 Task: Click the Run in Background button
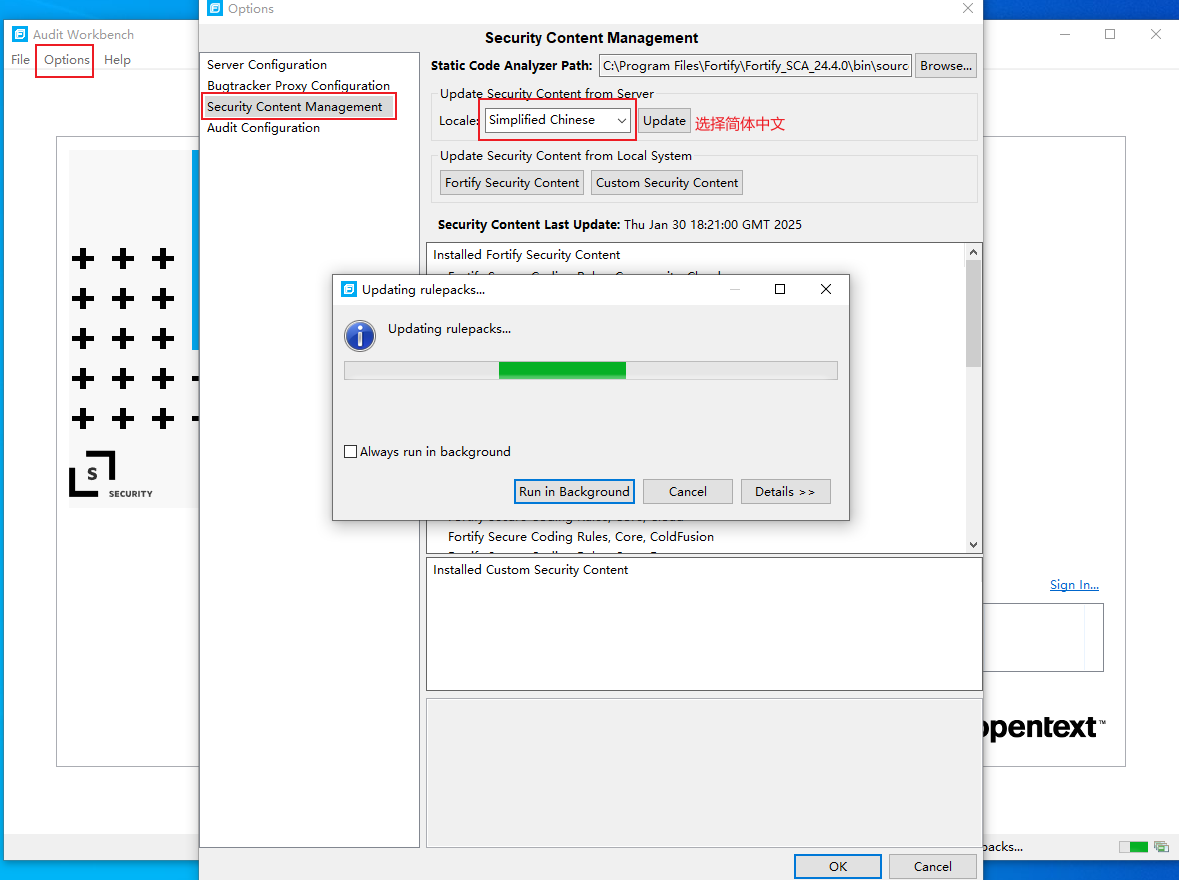(574, 492)
